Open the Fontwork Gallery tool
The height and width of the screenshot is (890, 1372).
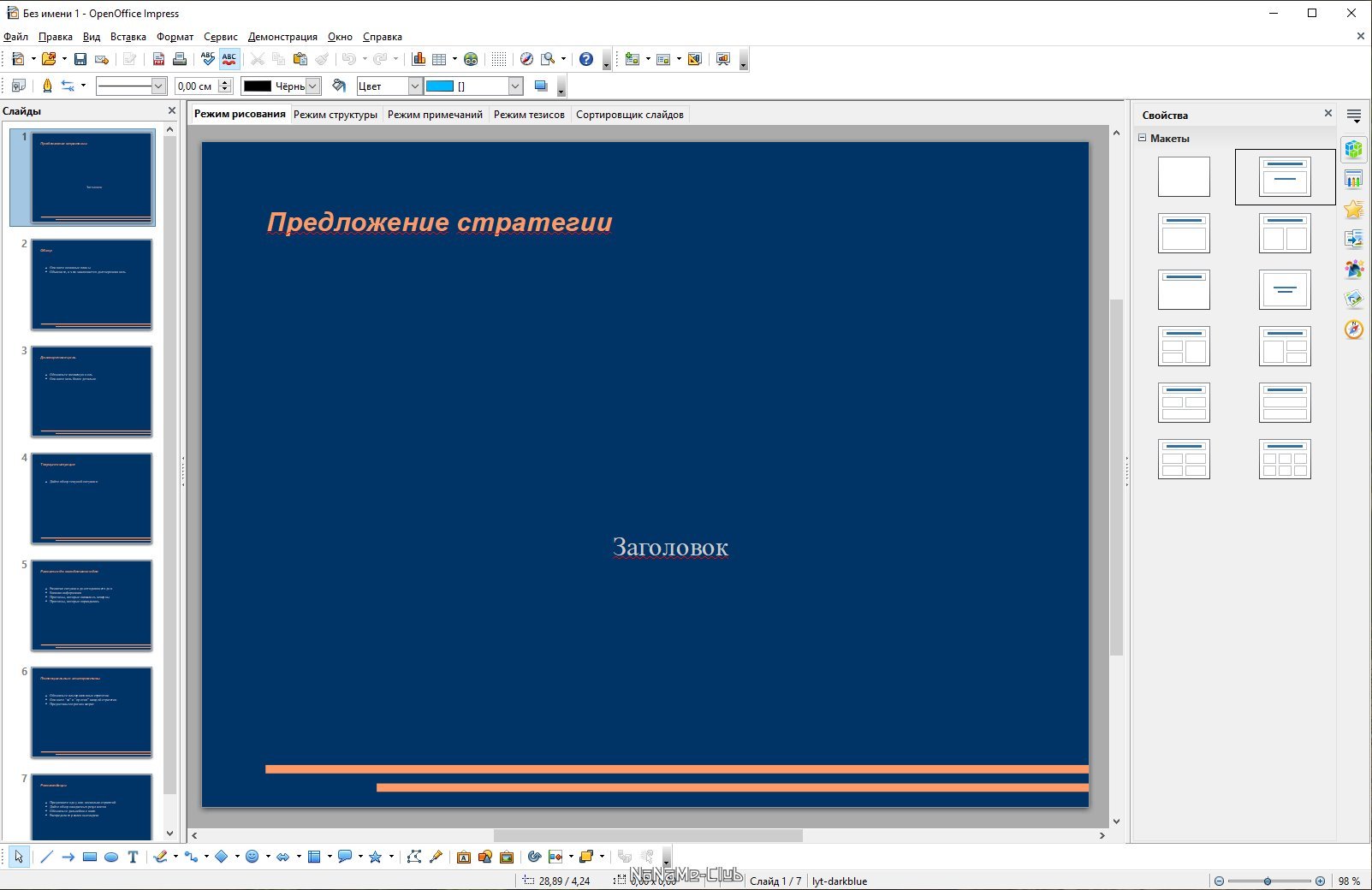tap(463, 857)
